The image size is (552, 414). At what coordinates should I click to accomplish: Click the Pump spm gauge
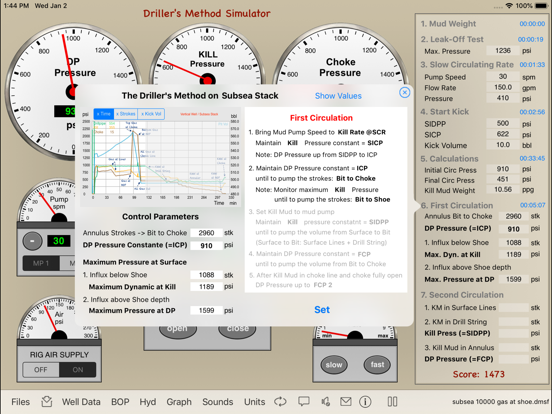pos(46,201)
